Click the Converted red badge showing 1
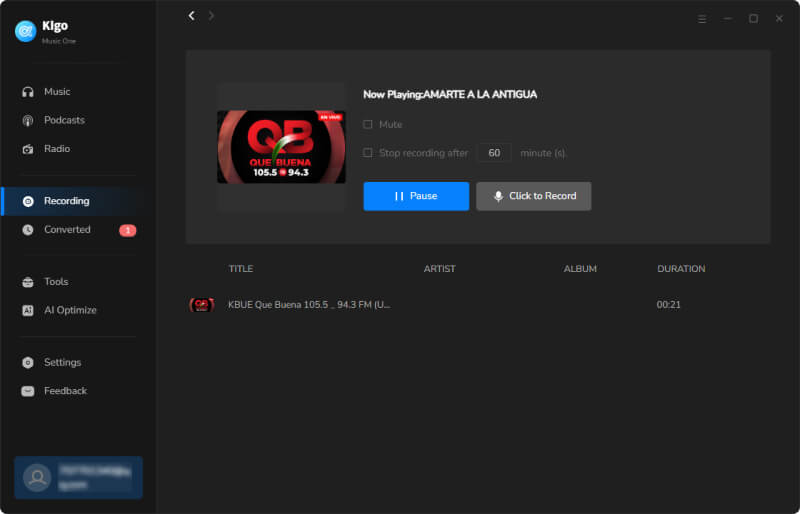800x514 pixels. 128,230
